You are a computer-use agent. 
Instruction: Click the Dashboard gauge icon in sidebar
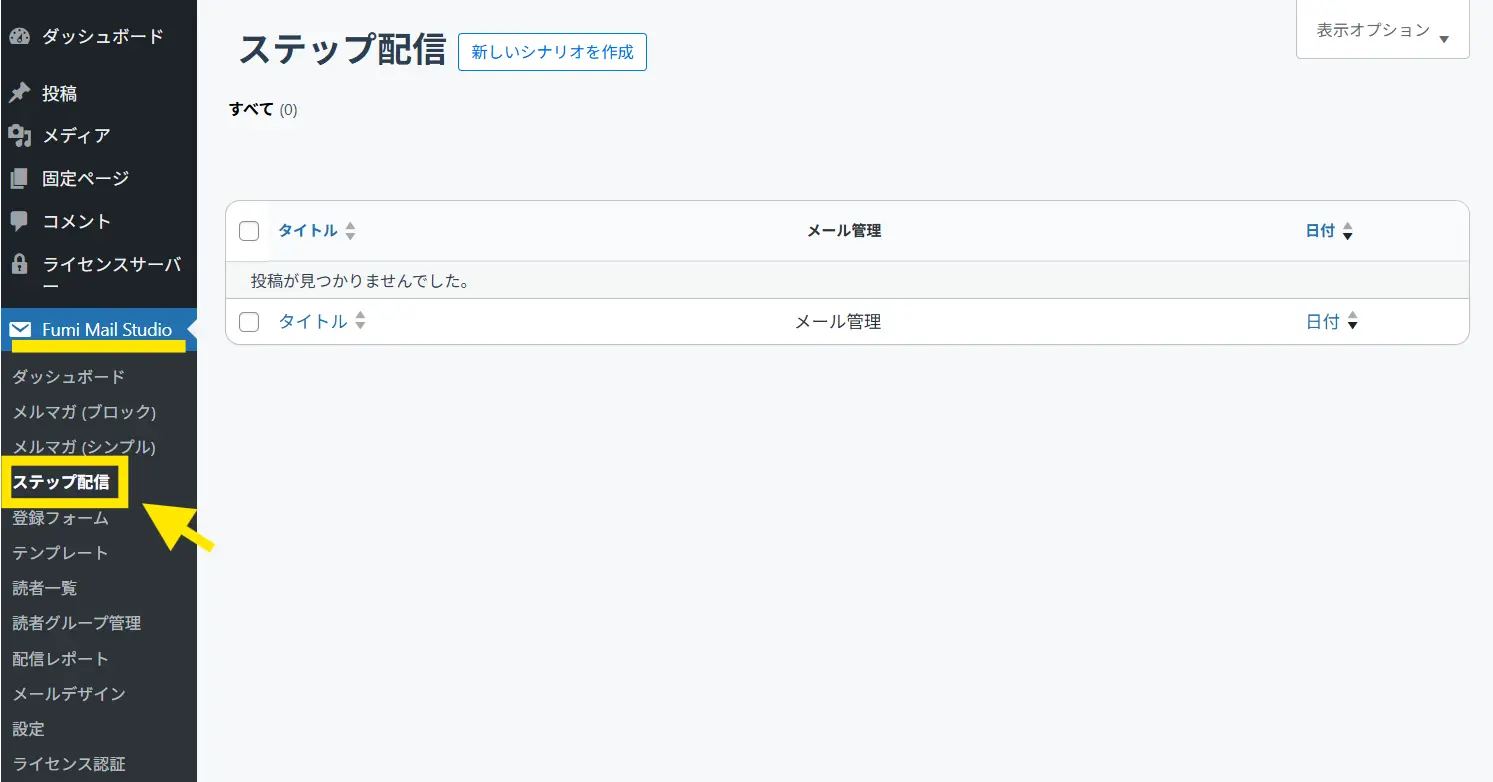(x=20, y=37)
